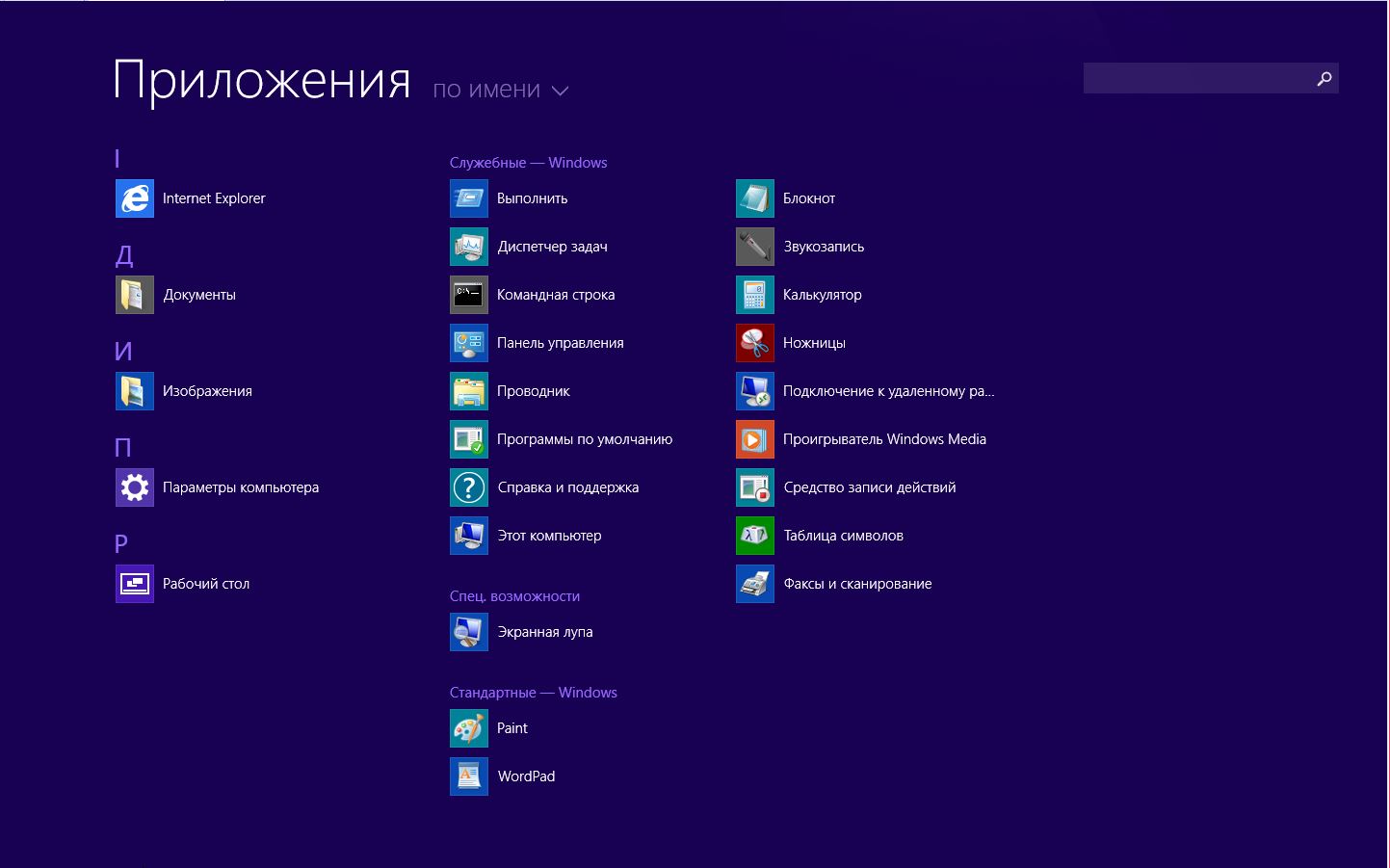Click Подключение к удаленному рабочему столу icon
This screenshot has height=868, width=1390.
[x=755, y=391]
